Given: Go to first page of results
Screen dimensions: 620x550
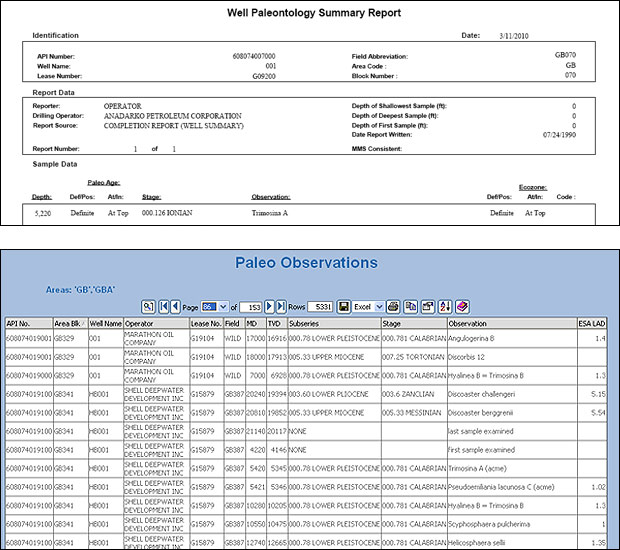Looking at the screenshot, I should click(164, 306).
